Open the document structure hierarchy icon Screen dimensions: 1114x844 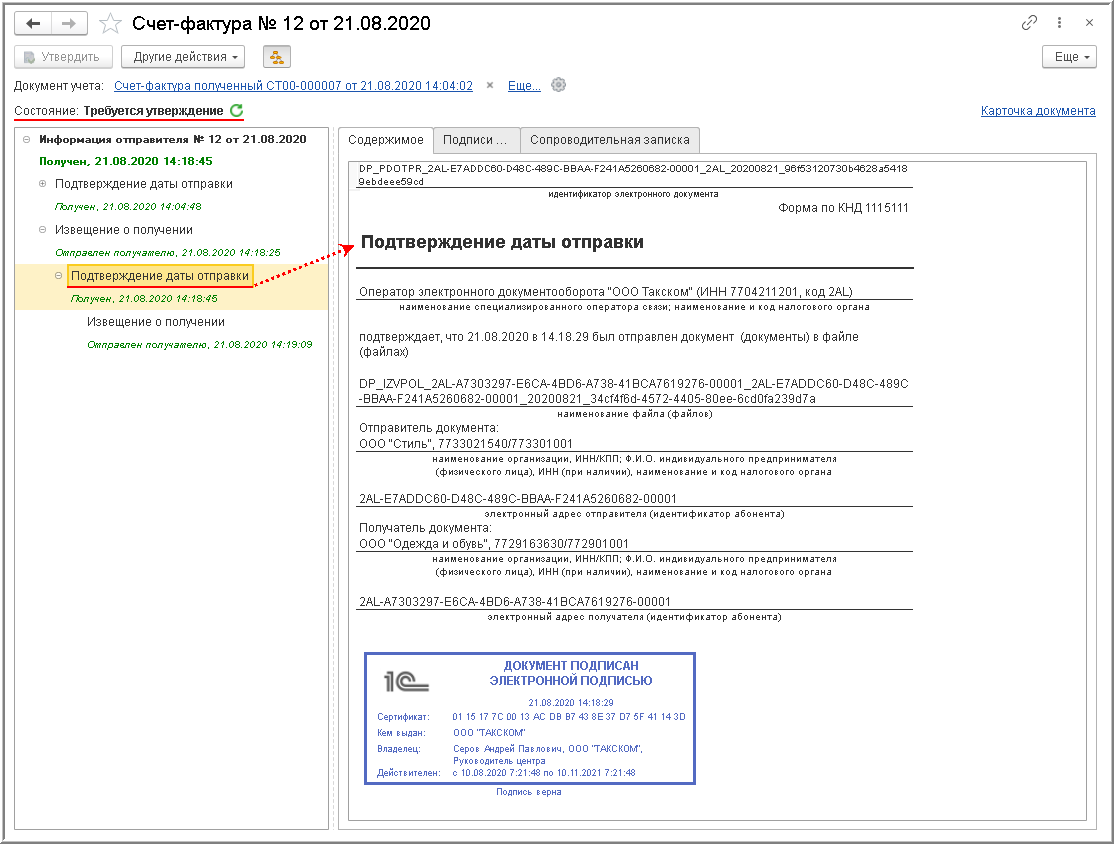coord(277,57)
